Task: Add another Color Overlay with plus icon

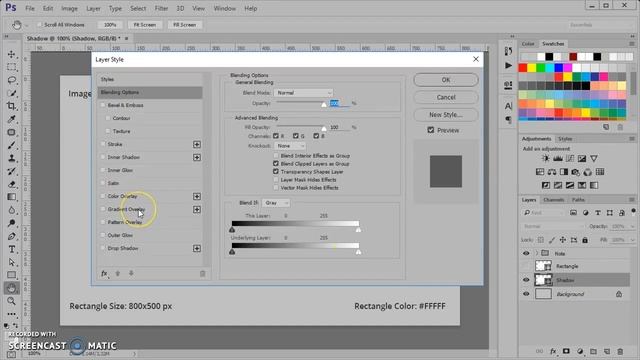Action: coord(197,197)
